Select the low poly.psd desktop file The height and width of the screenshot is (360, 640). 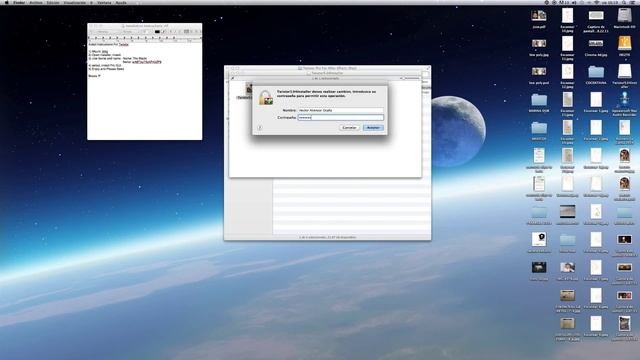coord(539,75)
